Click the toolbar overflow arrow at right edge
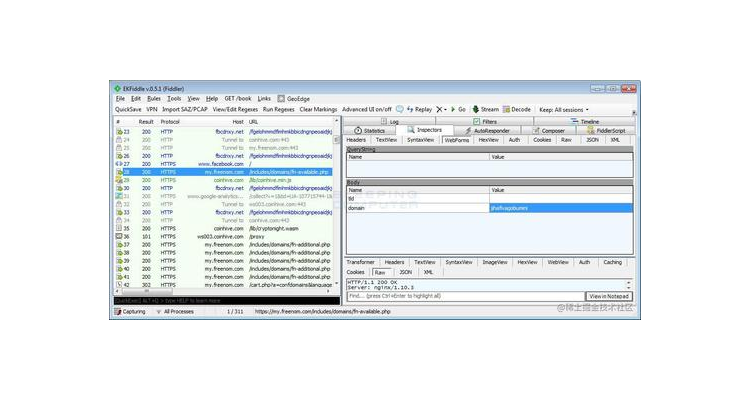 (634, 113)
